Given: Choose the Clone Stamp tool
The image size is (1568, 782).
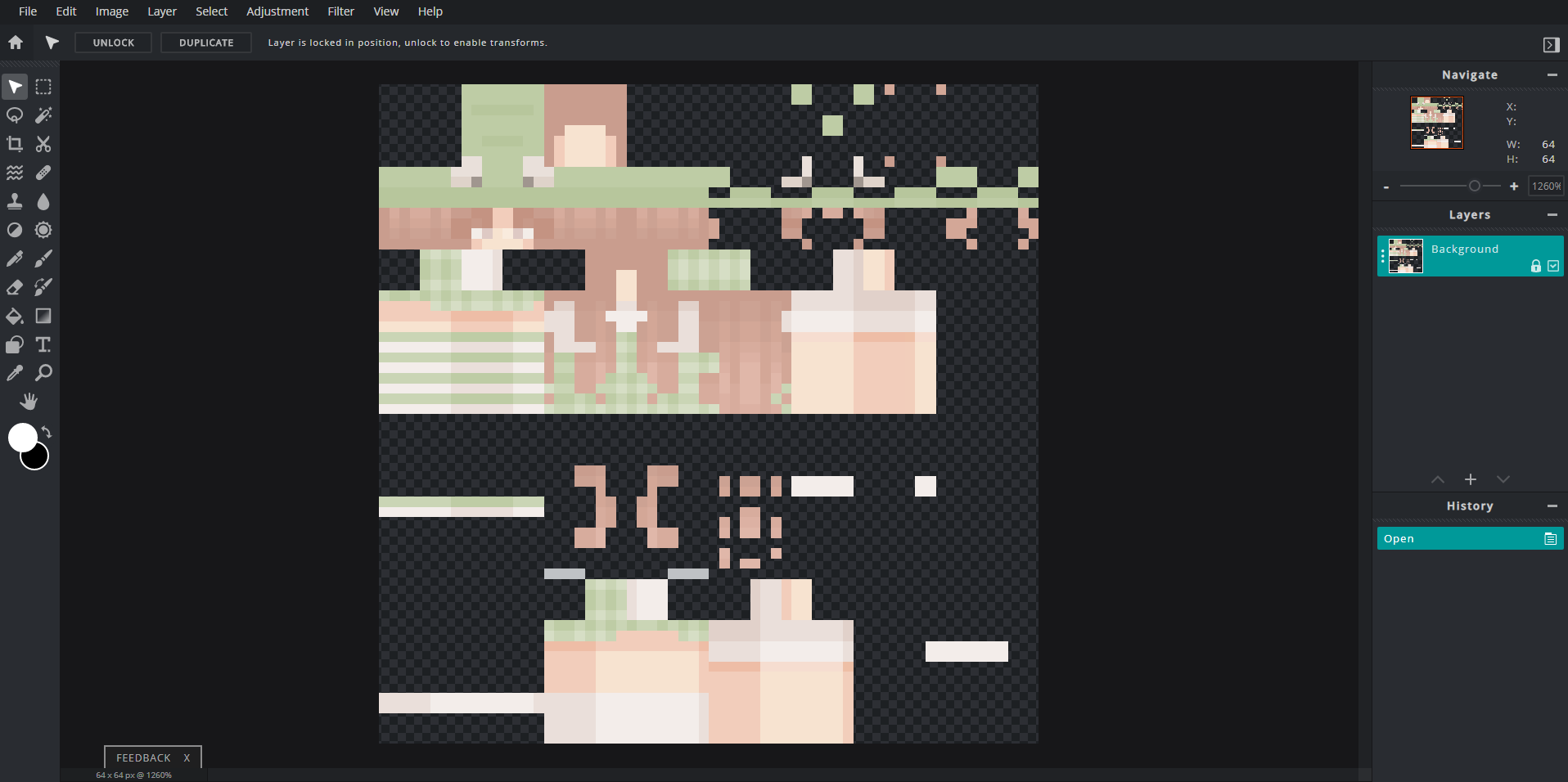Looking at the screenshot, I should [14, 201].
